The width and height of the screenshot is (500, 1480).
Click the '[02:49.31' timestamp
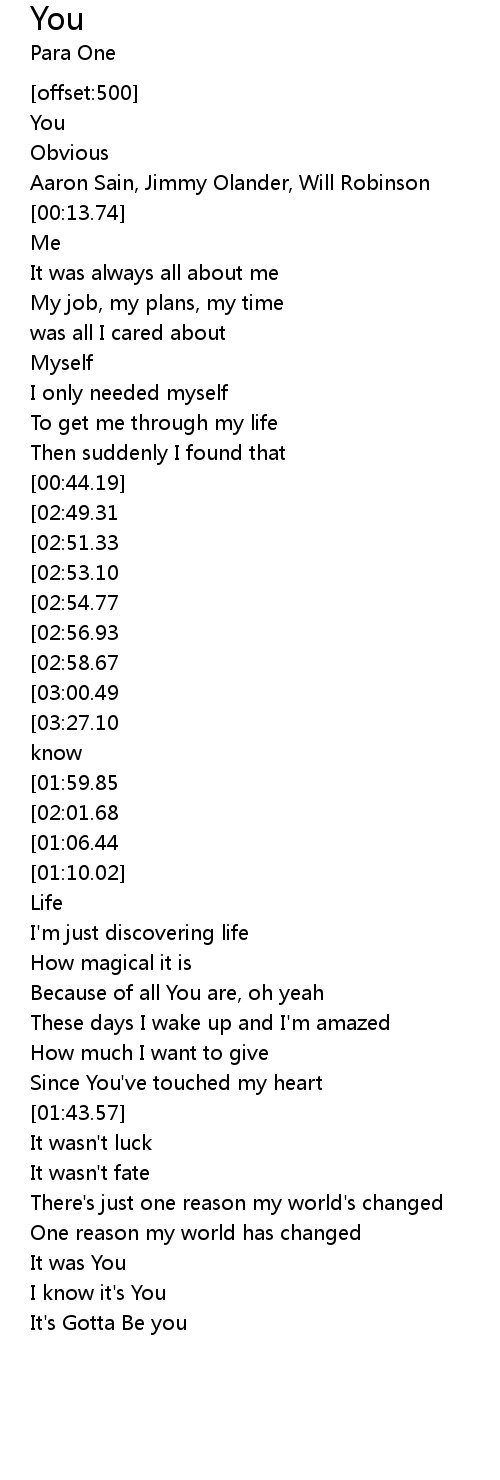click(75, 513)
